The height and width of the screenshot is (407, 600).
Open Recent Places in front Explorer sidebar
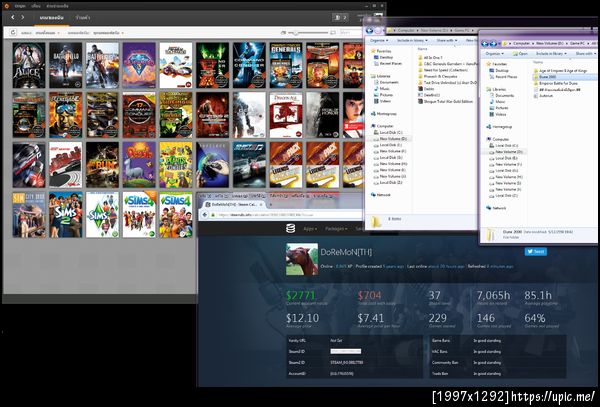502,77
